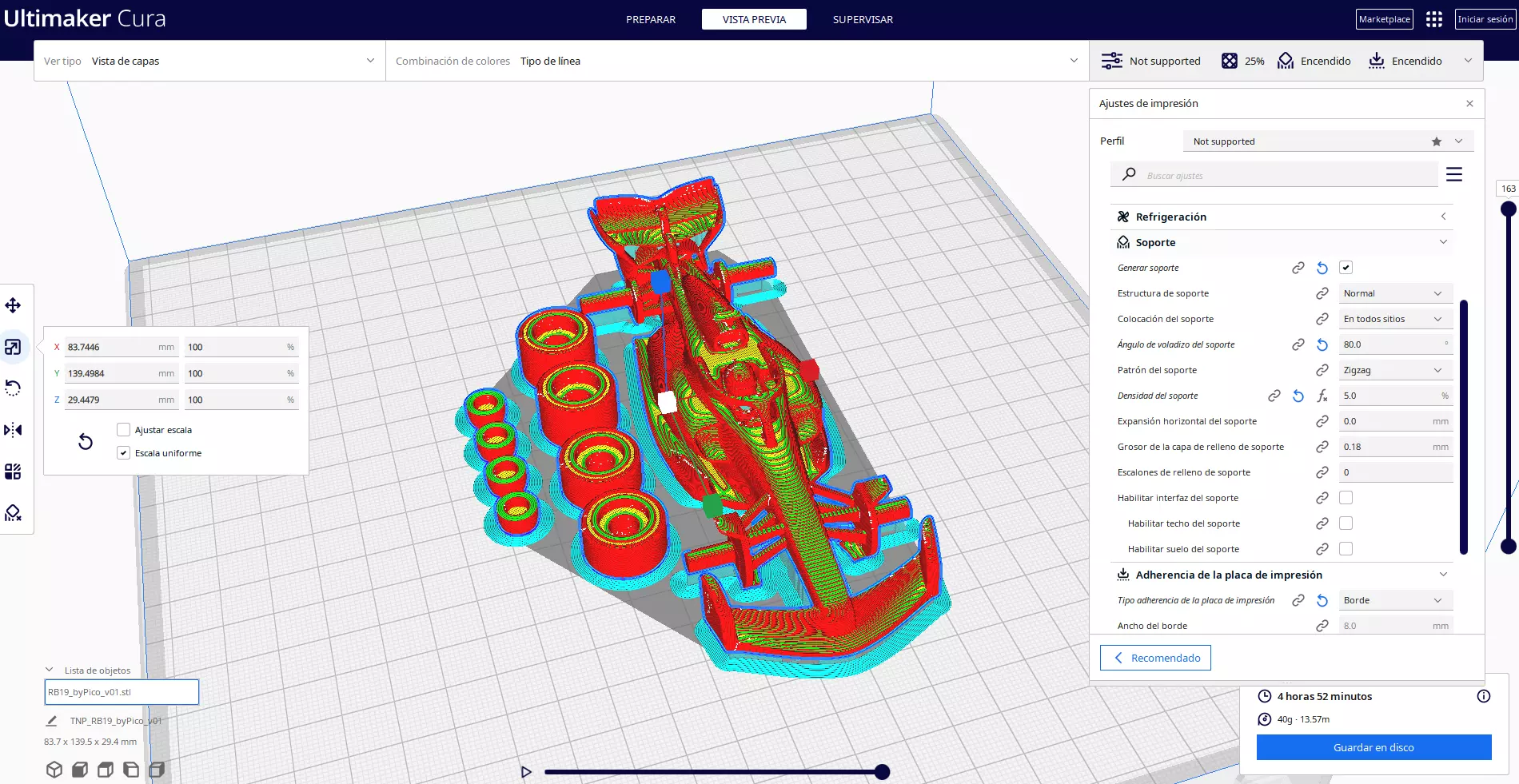Reset Ángulo de voladizo del soporte value
The image size is (1519, 784).
coord(1322,344)
